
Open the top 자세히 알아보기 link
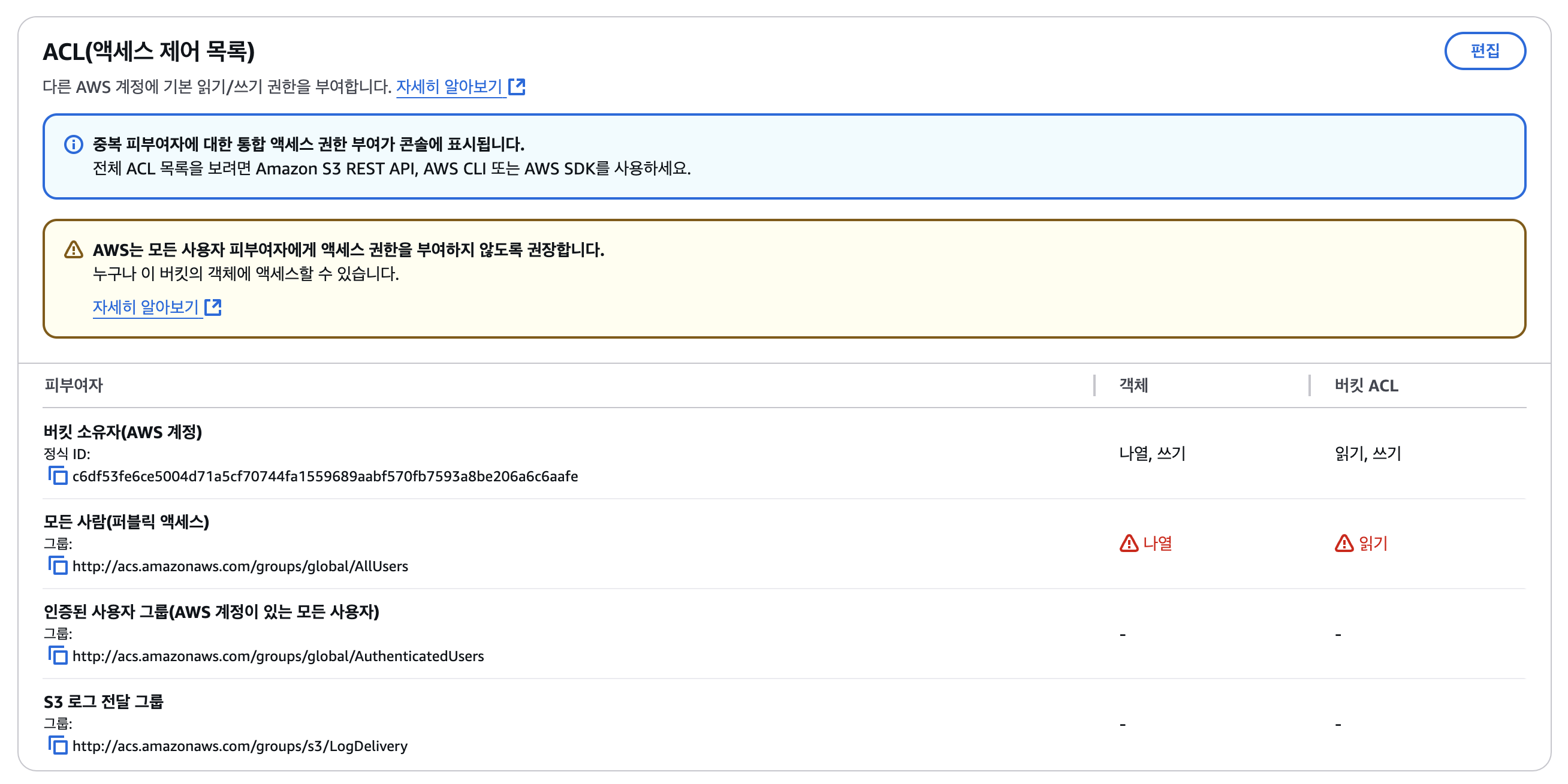coord(448,86)
